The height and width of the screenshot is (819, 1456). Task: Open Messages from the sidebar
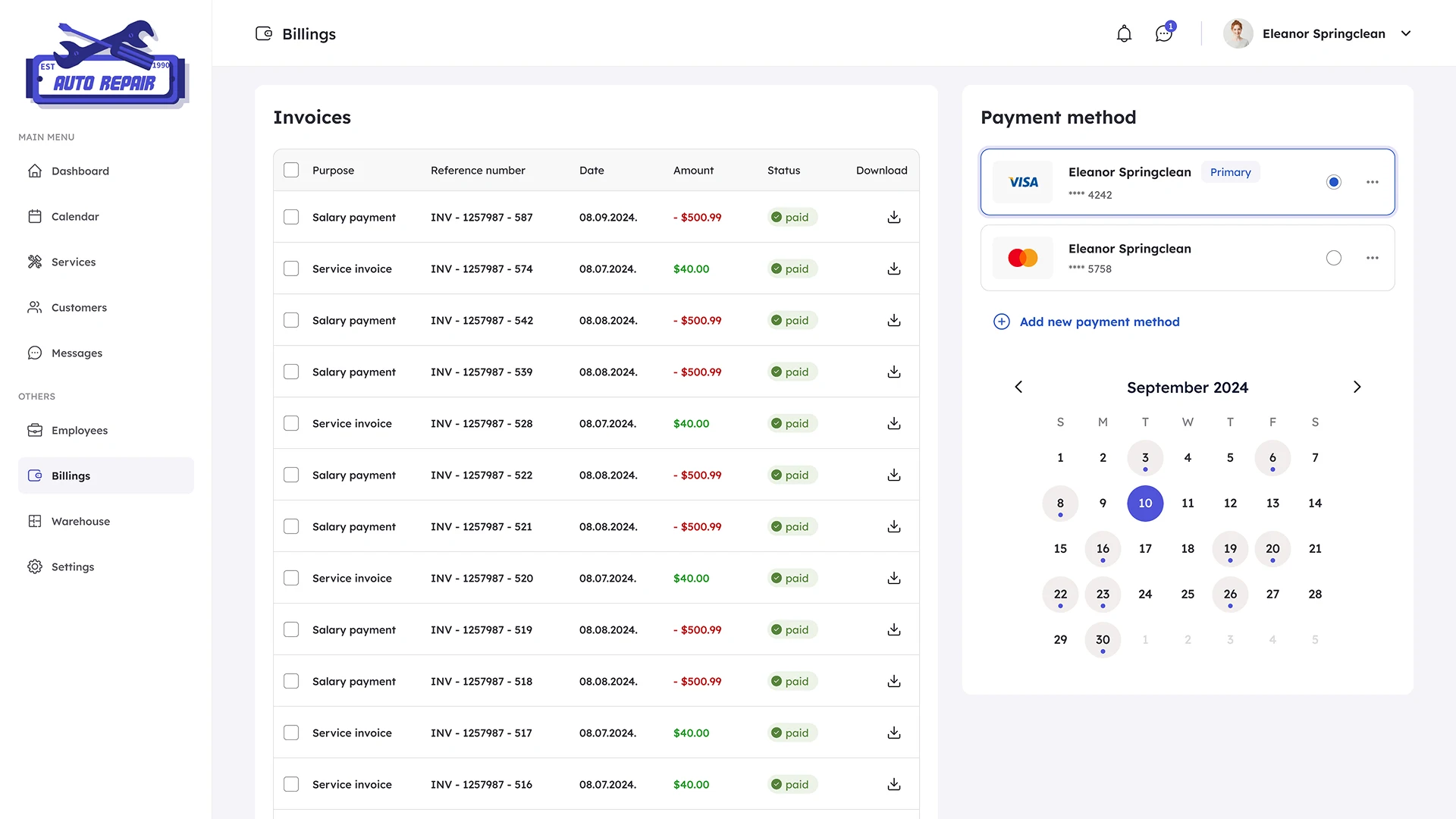tap(77, 353)
